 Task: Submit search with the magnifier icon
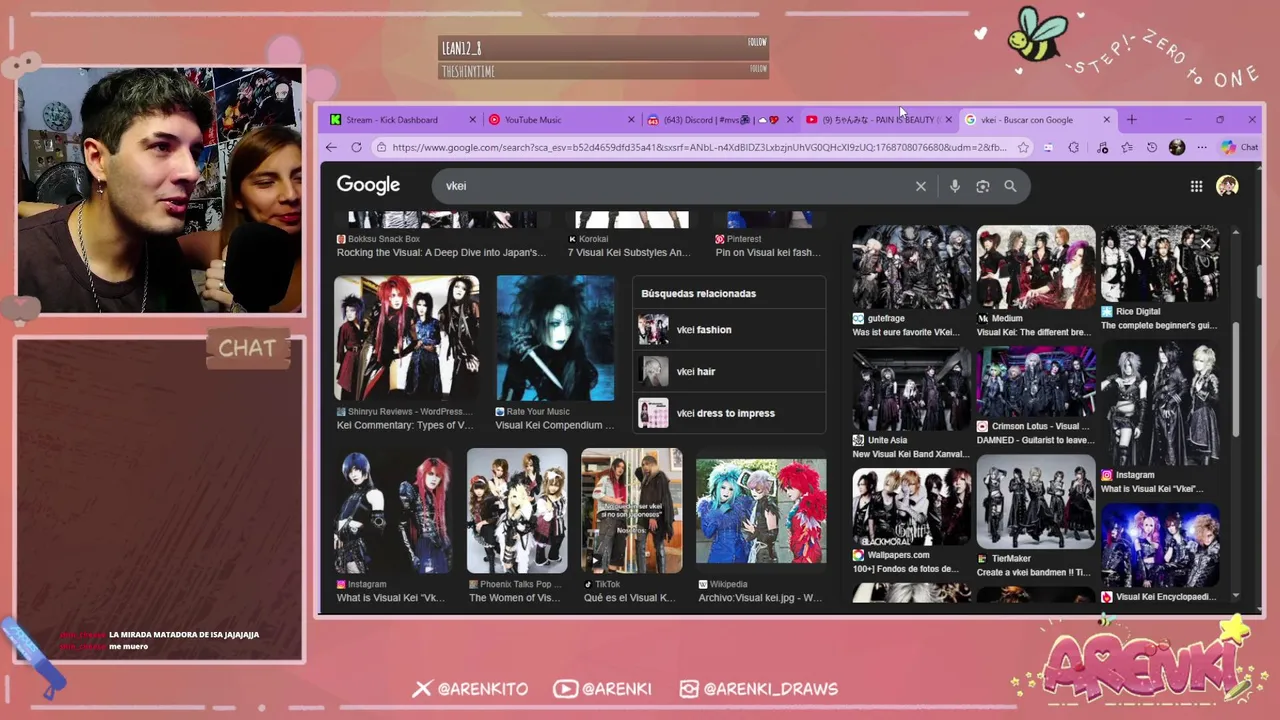tap(1010, 186)
